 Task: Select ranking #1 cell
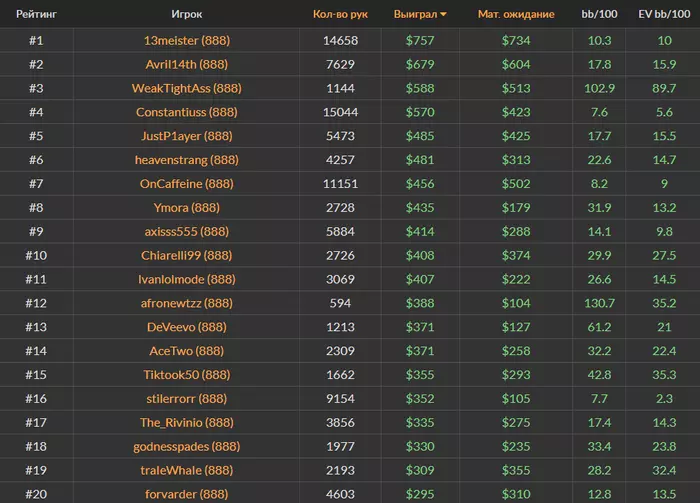36,41
